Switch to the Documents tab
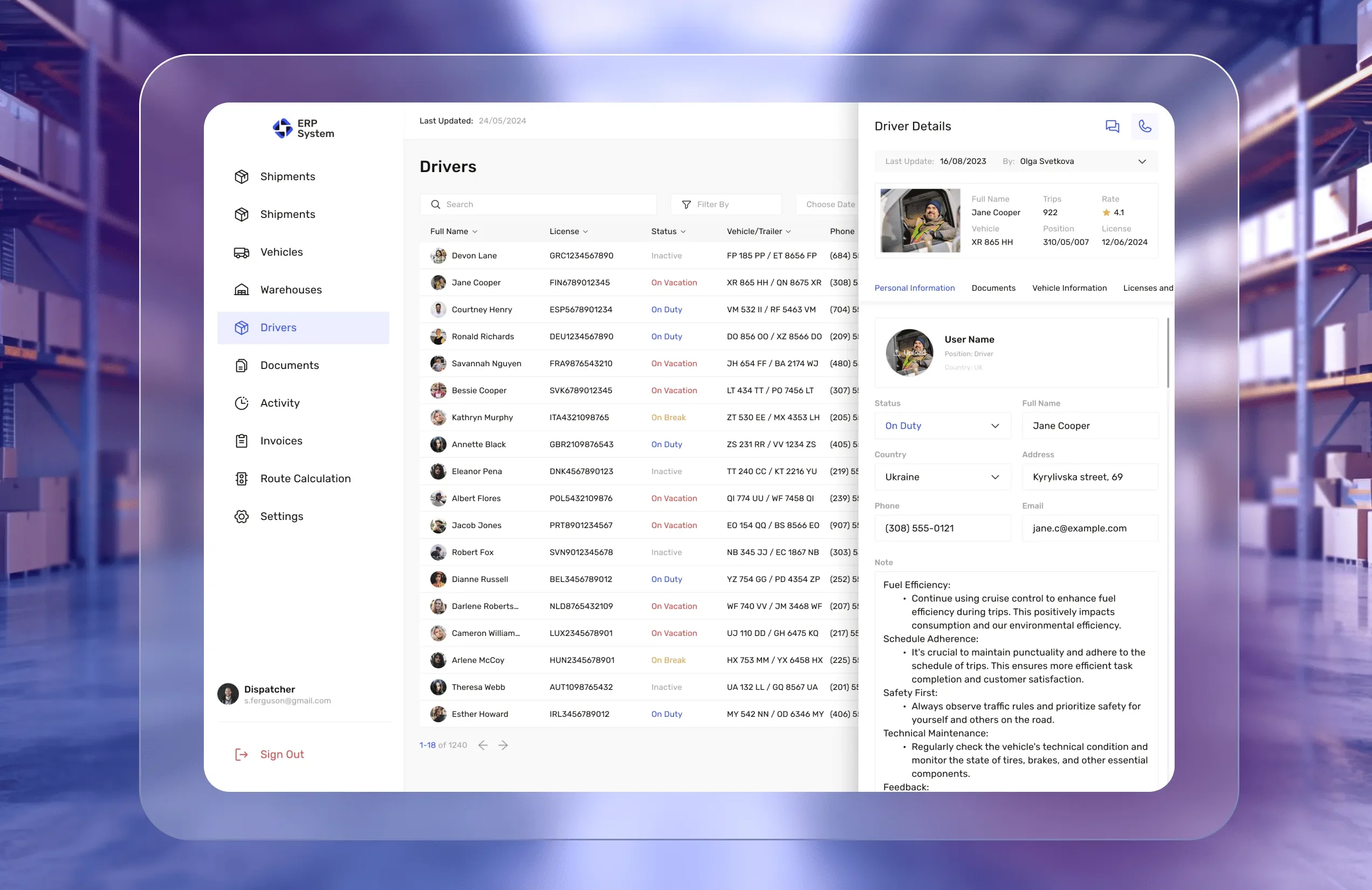Image resolution: width=1372 pixels, height=890 pixels. click(993, 287)
